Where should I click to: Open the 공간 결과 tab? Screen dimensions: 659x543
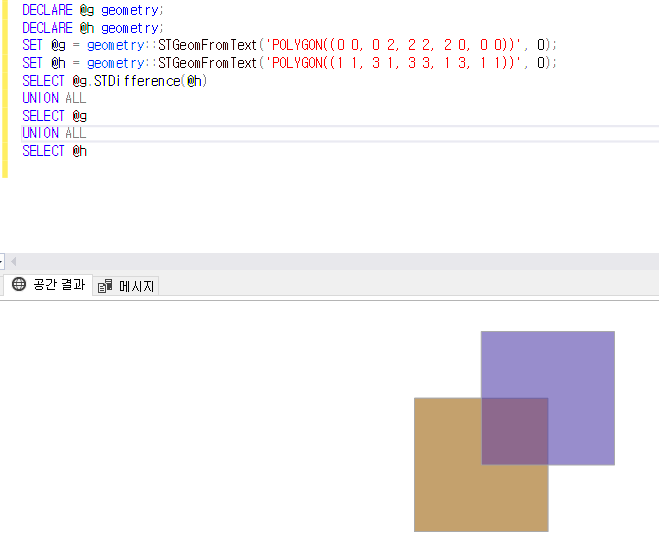tap(48, 285)
